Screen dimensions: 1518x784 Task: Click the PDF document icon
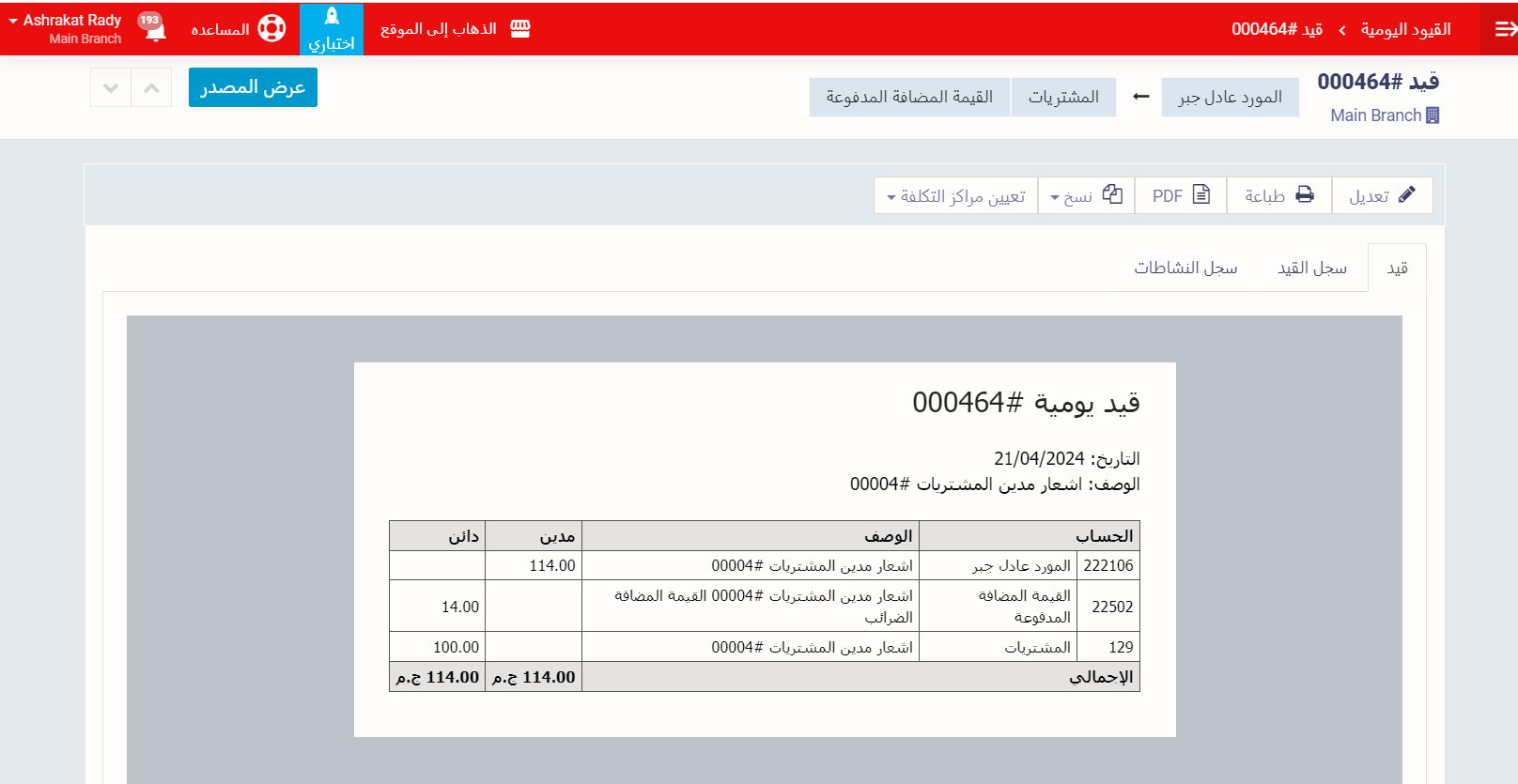pyautogui.click(x=1201, y=194)
